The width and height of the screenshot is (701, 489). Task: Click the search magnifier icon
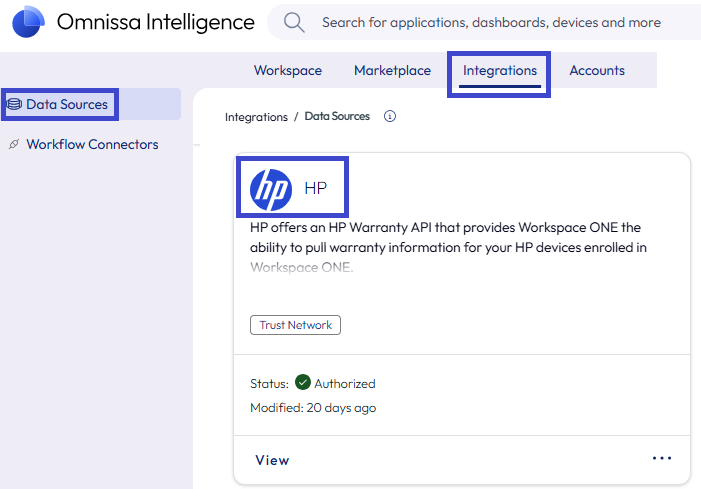(294, 22)
